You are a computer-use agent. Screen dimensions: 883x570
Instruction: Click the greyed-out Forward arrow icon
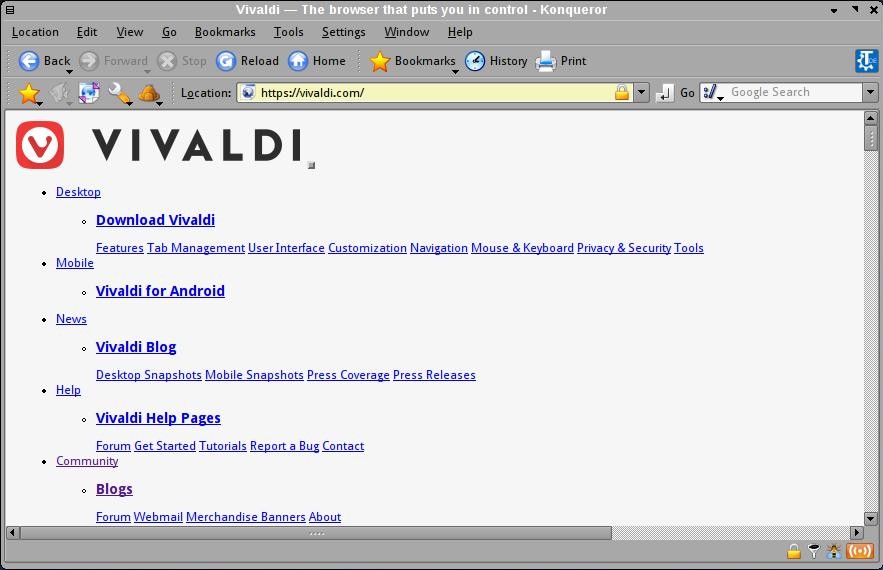pos(88,61)
